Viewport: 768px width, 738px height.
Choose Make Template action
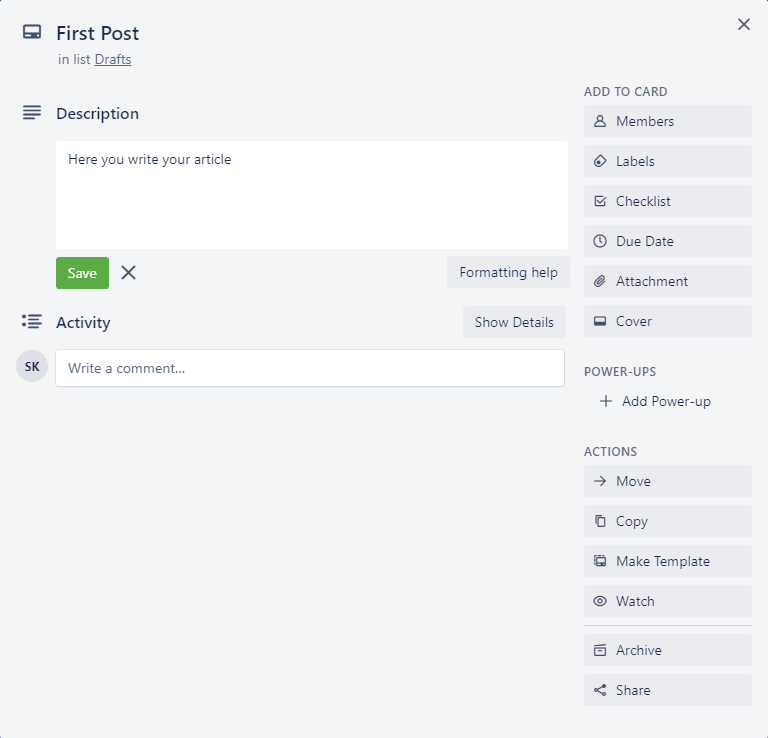(x=668, y=561)
